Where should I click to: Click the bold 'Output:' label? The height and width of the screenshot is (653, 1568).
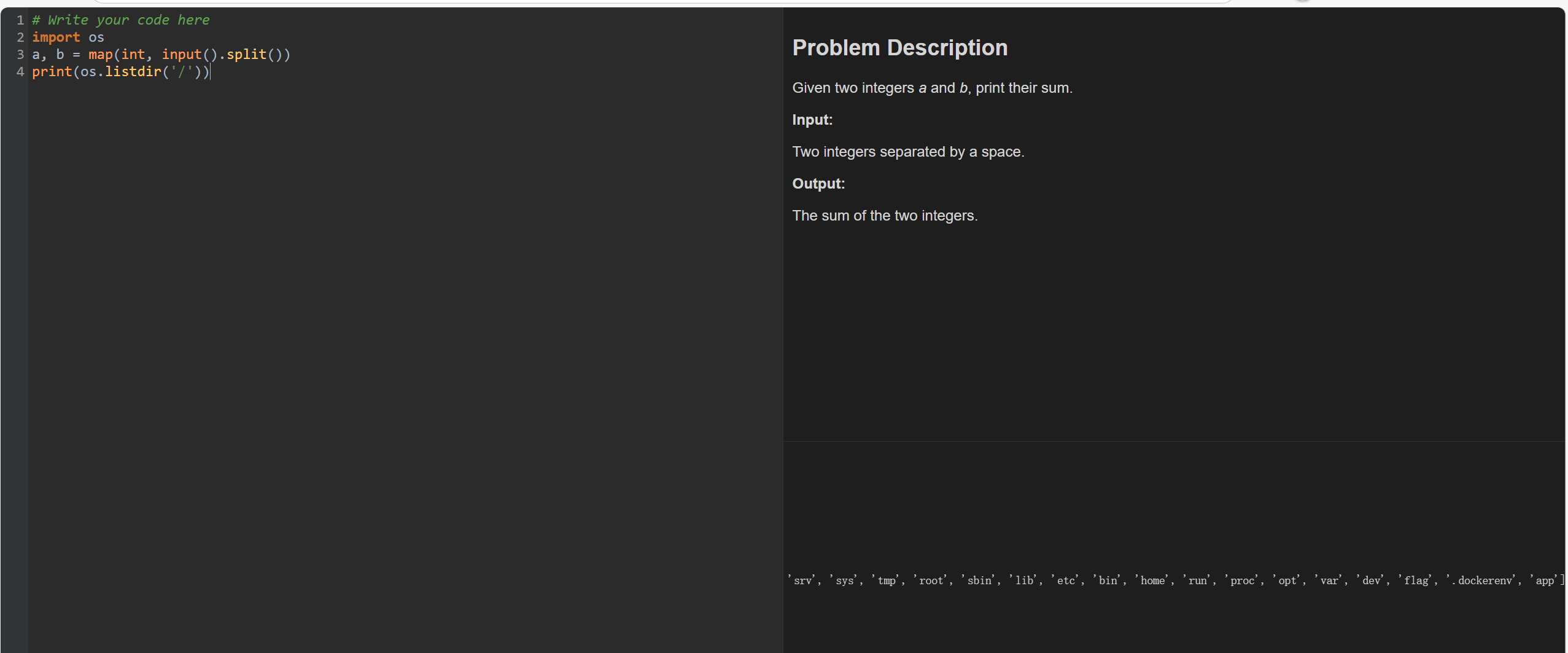point(818,184)
